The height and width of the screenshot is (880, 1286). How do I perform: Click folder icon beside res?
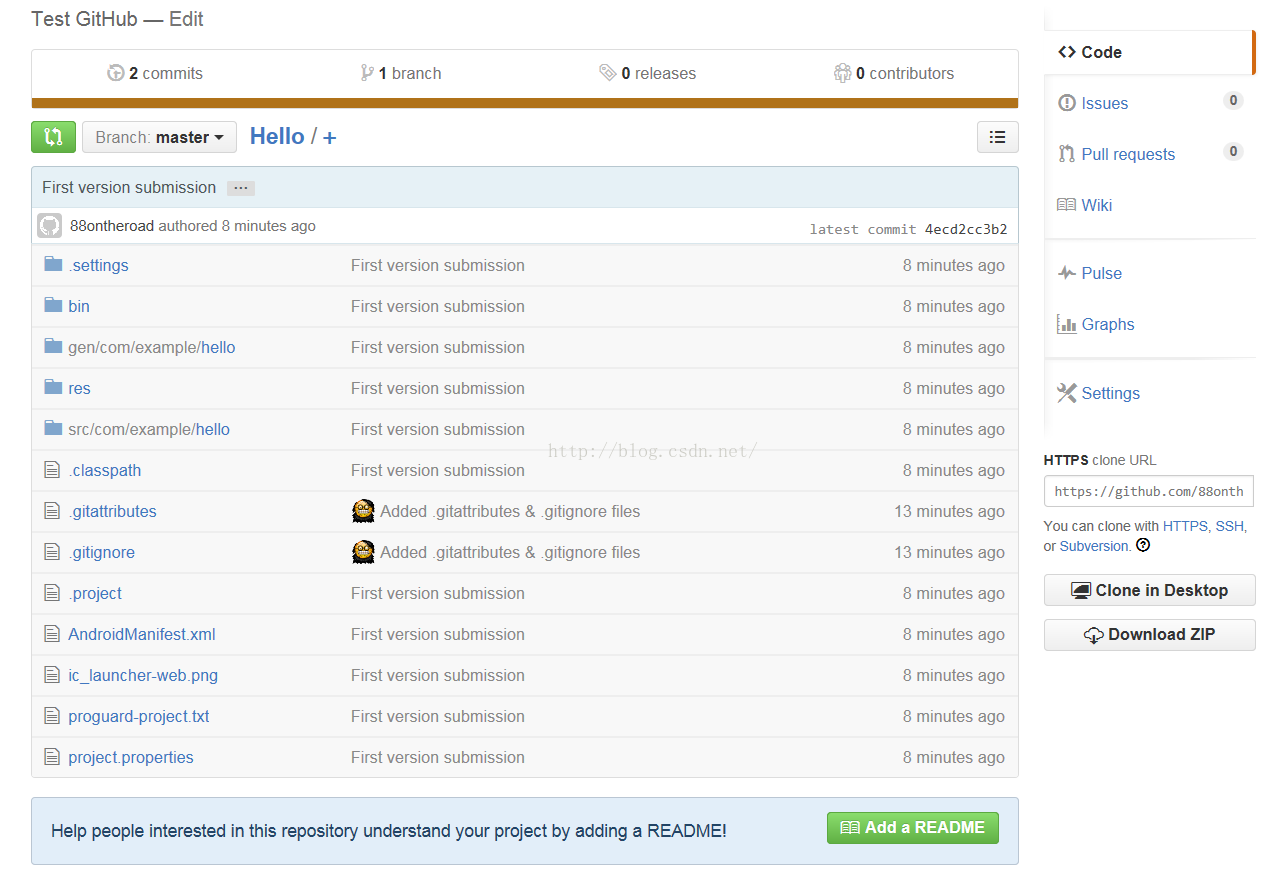tap(53, 387)
